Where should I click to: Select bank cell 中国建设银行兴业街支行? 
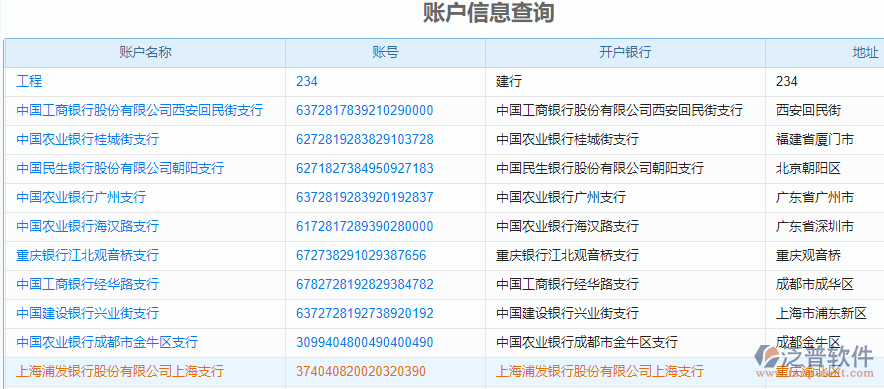pyautogui.click(x=625, y=313)
